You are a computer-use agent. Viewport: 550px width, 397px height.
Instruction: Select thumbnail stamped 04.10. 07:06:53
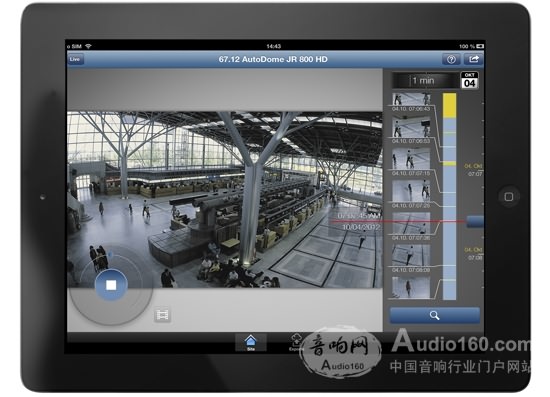[x=411, y=130]
